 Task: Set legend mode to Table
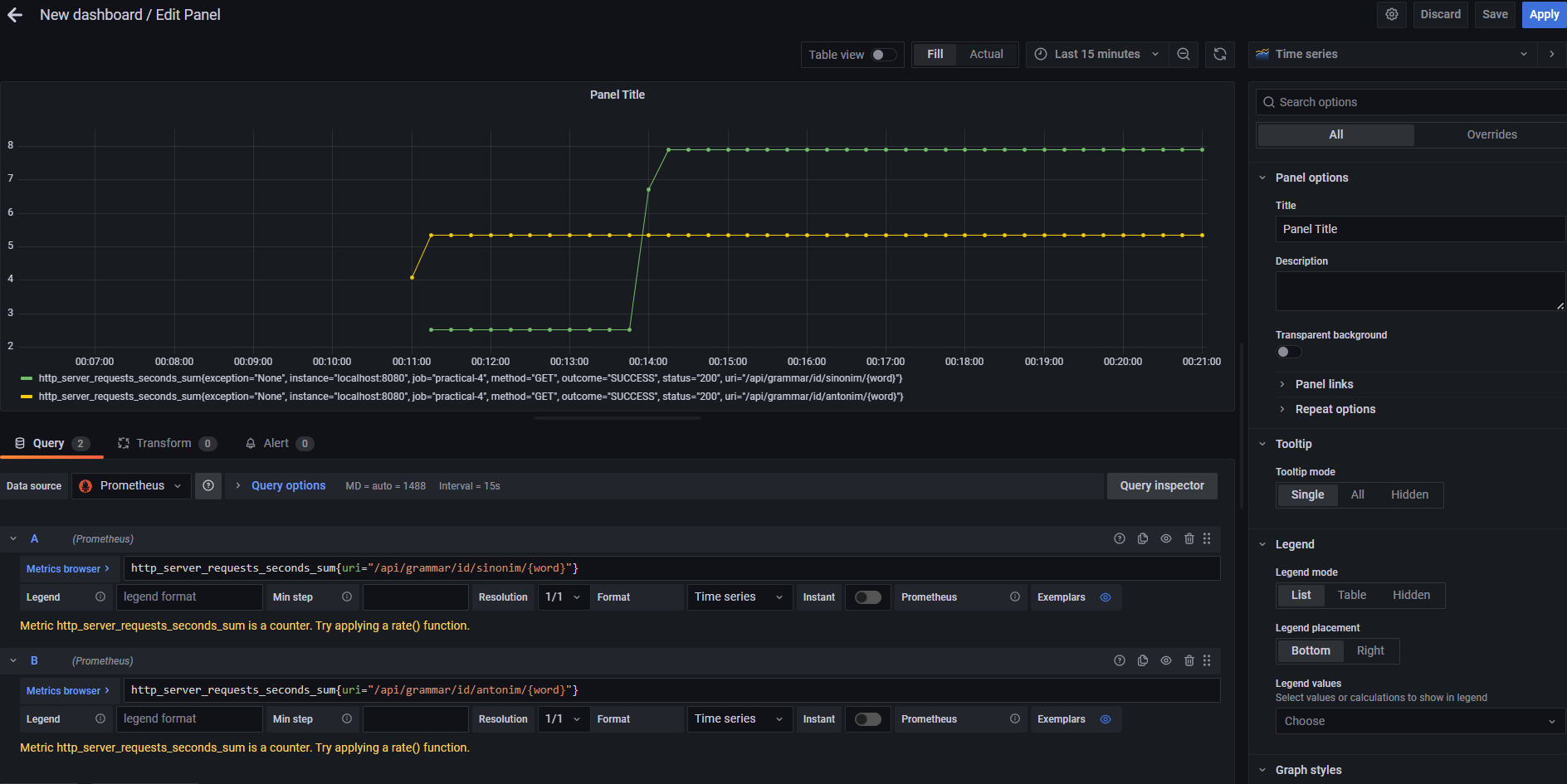tap(1351, 595)
